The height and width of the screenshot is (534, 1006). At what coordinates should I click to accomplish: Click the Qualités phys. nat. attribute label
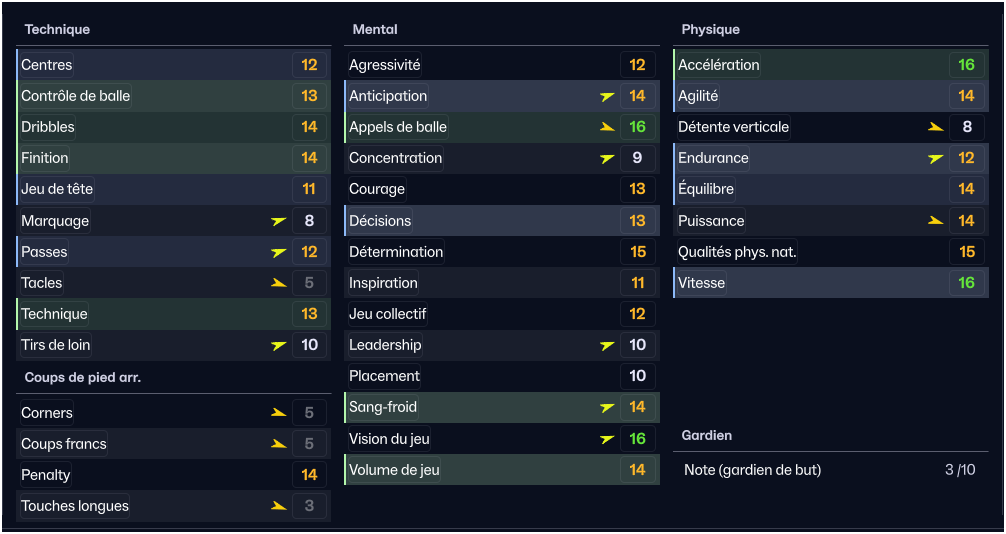pos(737,252)
